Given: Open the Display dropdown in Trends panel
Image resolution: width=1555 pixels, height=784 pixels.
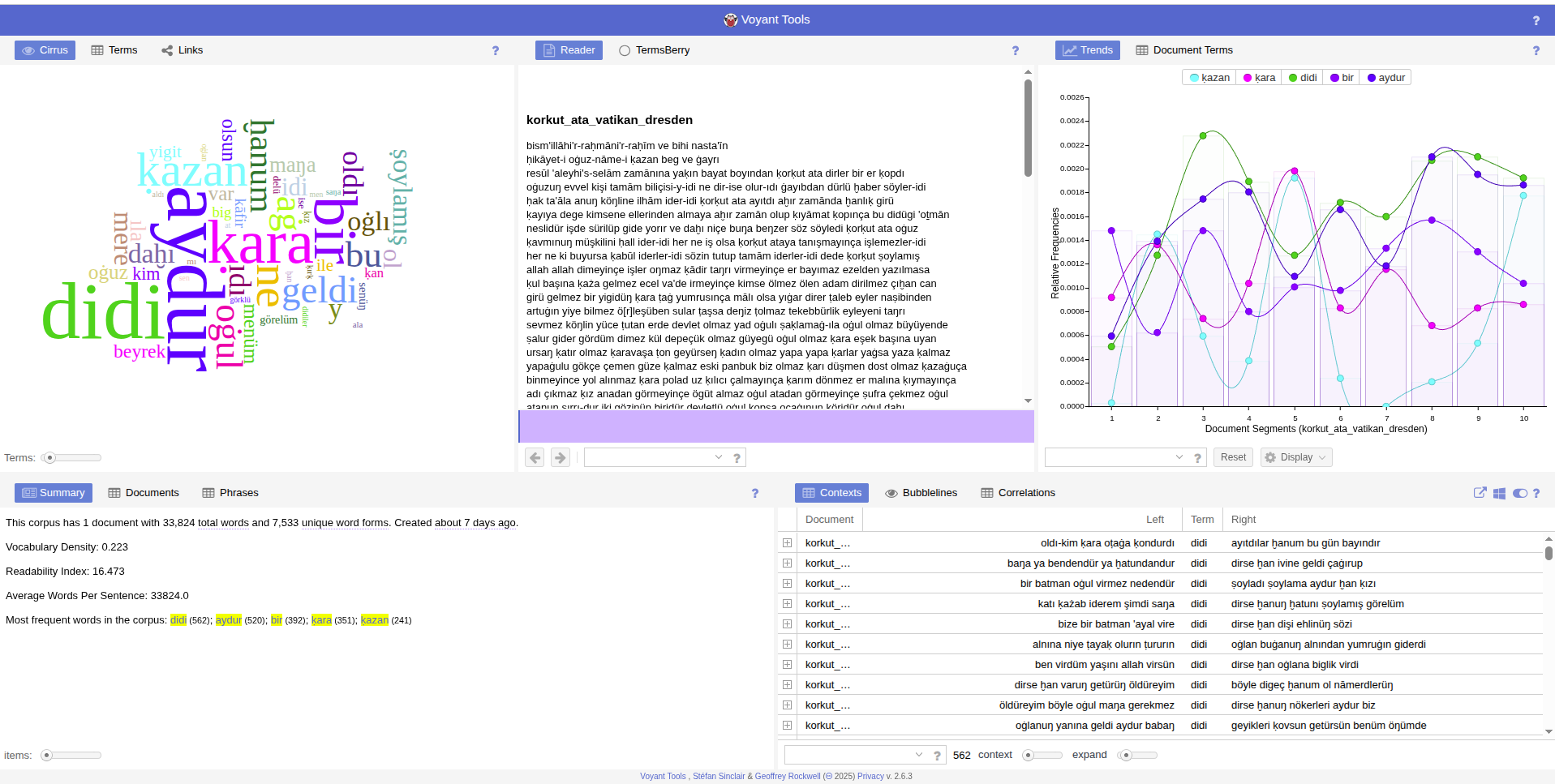Looking at the screenshot, I should [1296, 457].
